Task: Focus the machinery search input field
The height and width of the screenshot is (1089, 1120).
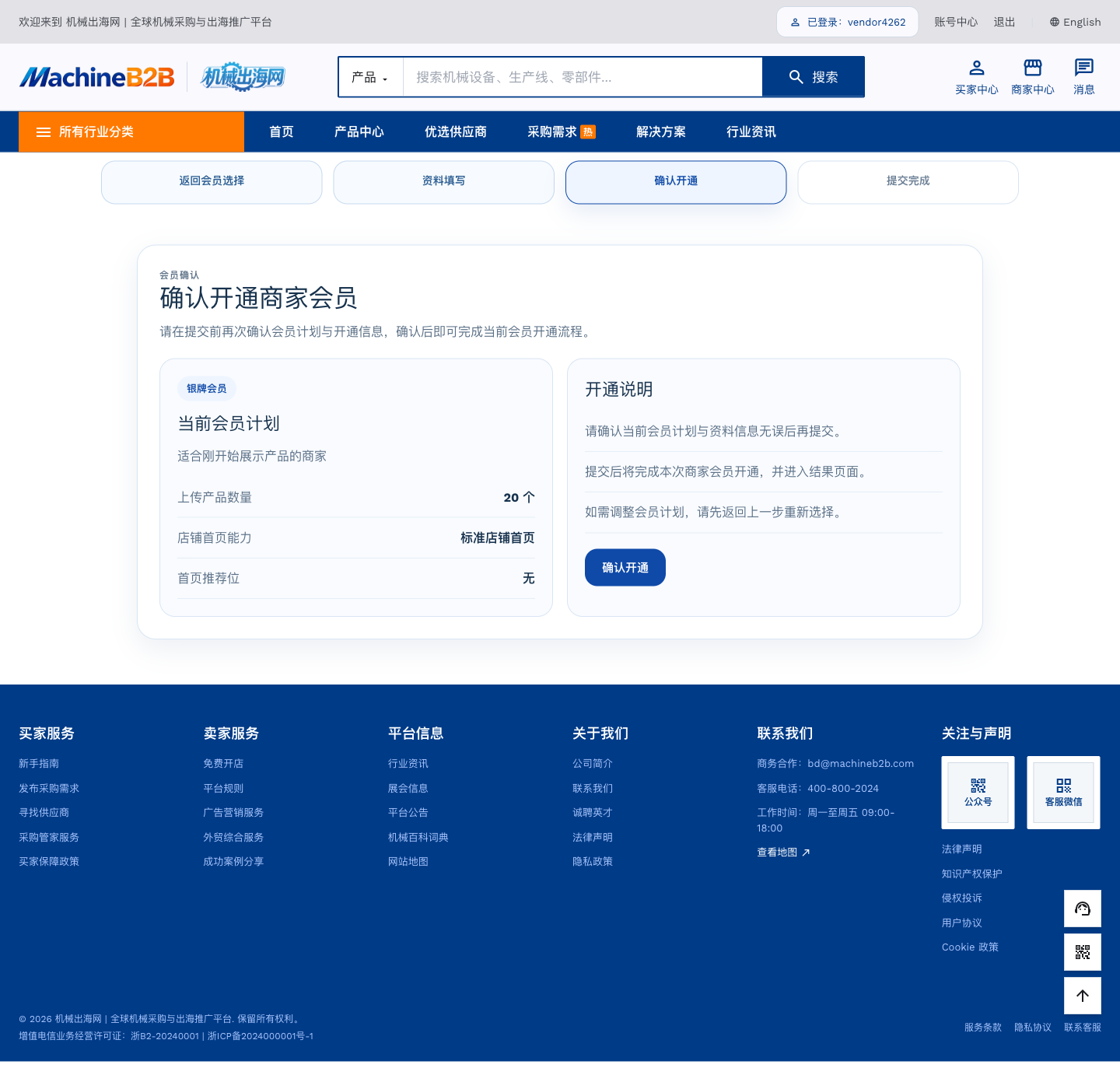Action: [x=582, y=77]
